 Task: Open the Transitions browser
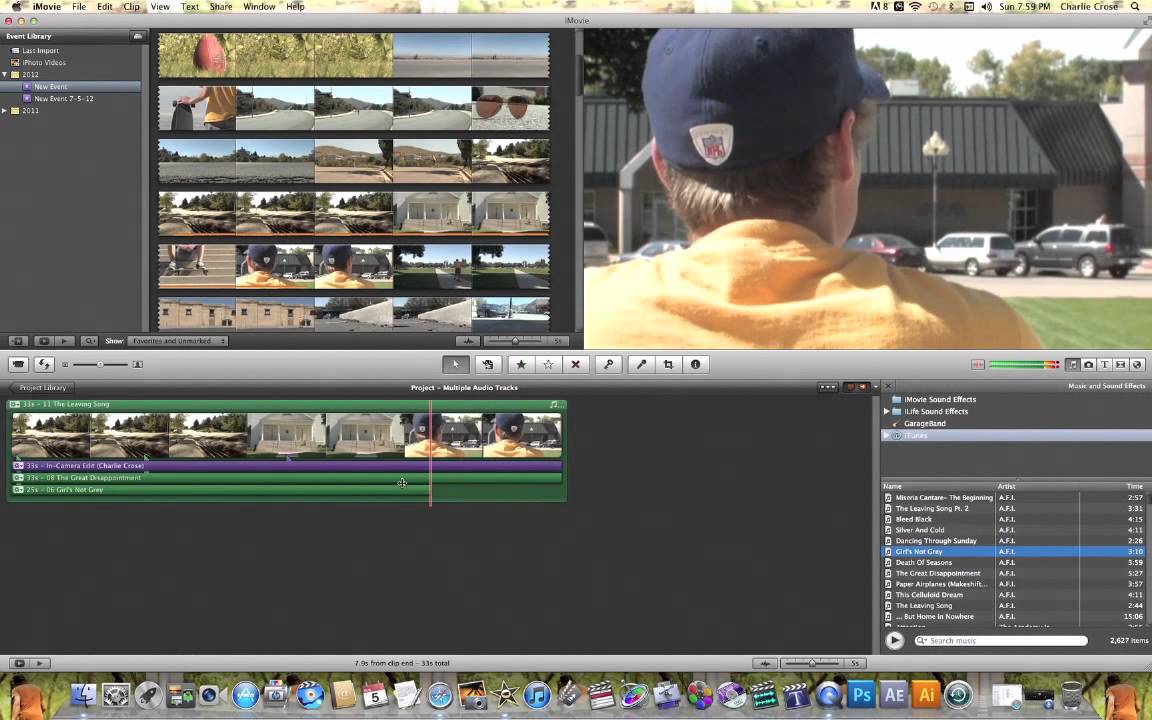point(1120,364)
